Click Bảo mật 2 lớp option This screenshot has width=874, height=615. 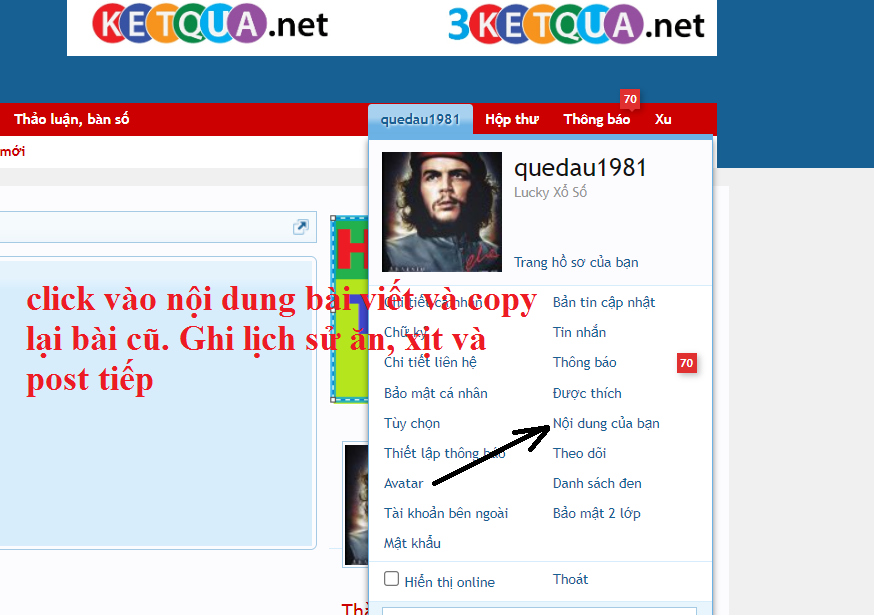[596, 513]
